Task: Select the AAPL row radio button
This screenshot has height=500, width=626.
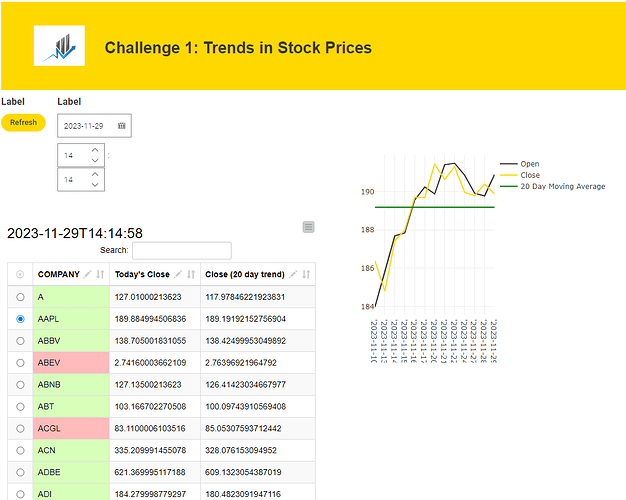Action: [20, 319]
